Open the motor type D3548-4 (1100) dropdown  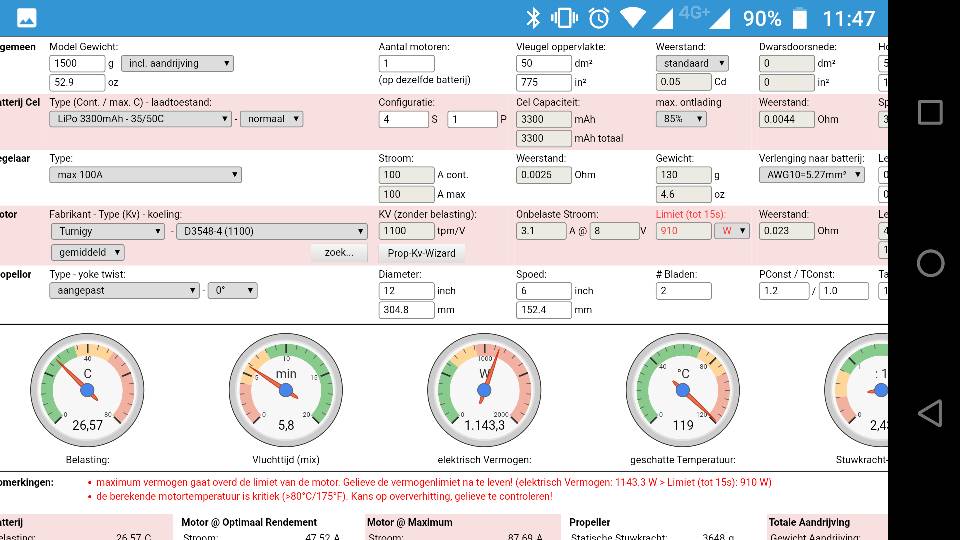pos(272,231)
